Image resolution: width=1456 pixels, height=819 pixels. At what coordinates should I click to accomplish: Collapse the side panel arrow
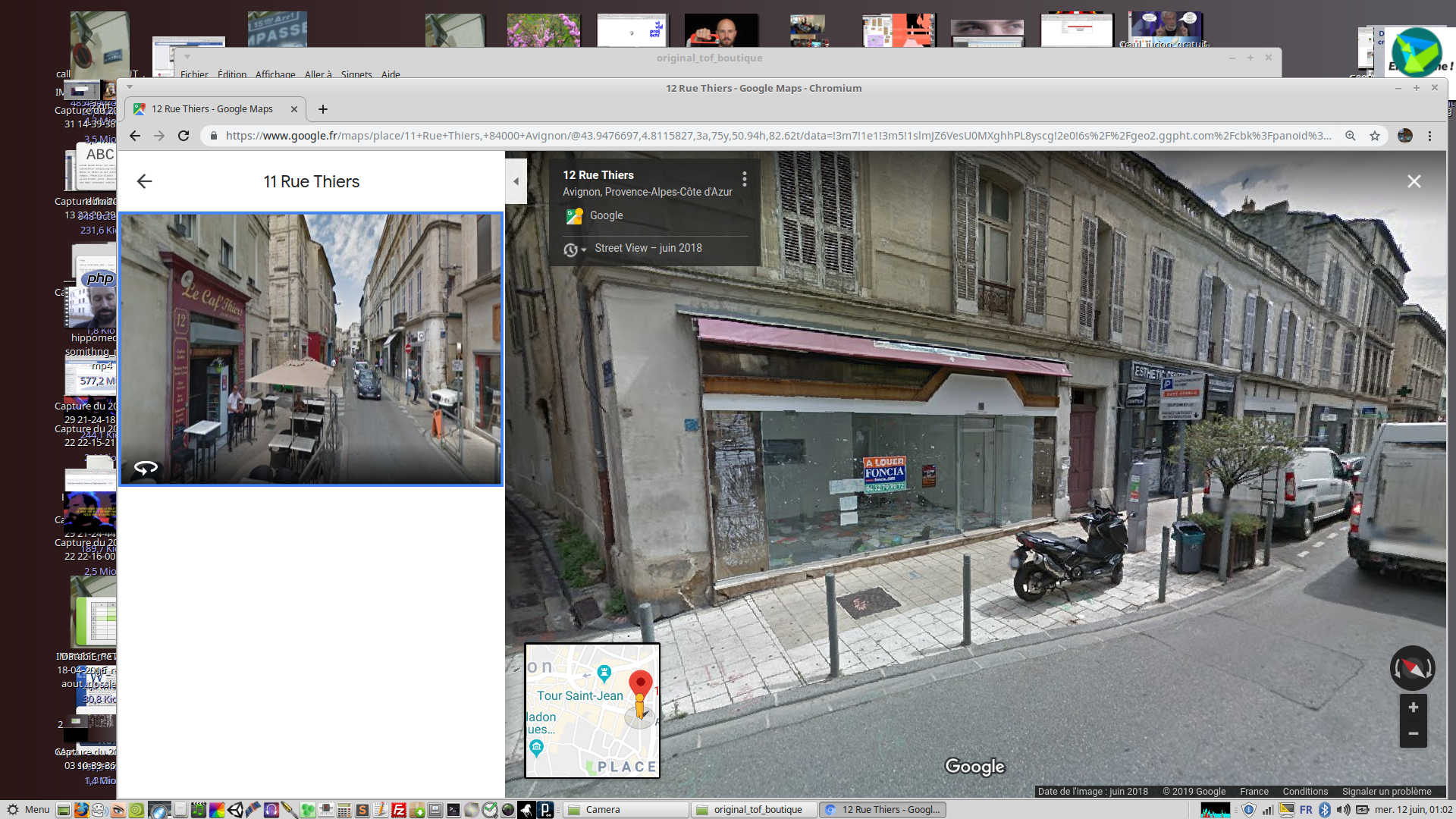click(516, 181)
